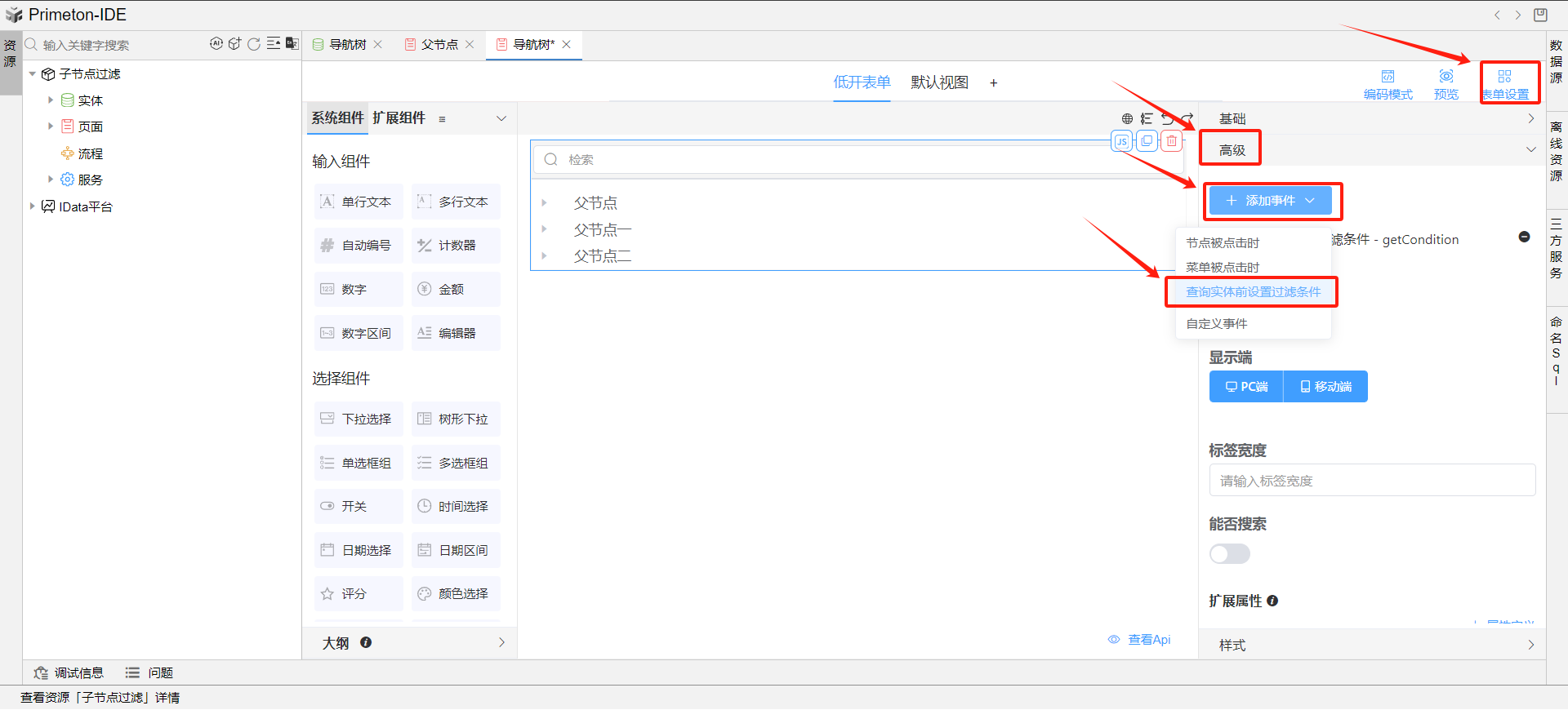Open the 添加事件 dropdown
The height and width of the screenshot is (710, 1568).
(1270, 201)
